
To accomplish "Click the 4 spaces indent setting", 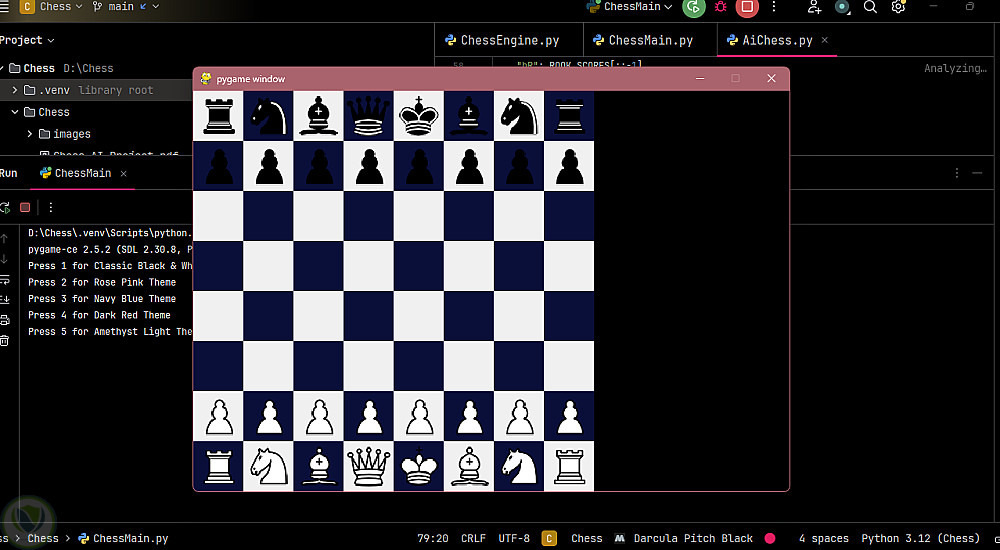I will [x=823, y=539].
